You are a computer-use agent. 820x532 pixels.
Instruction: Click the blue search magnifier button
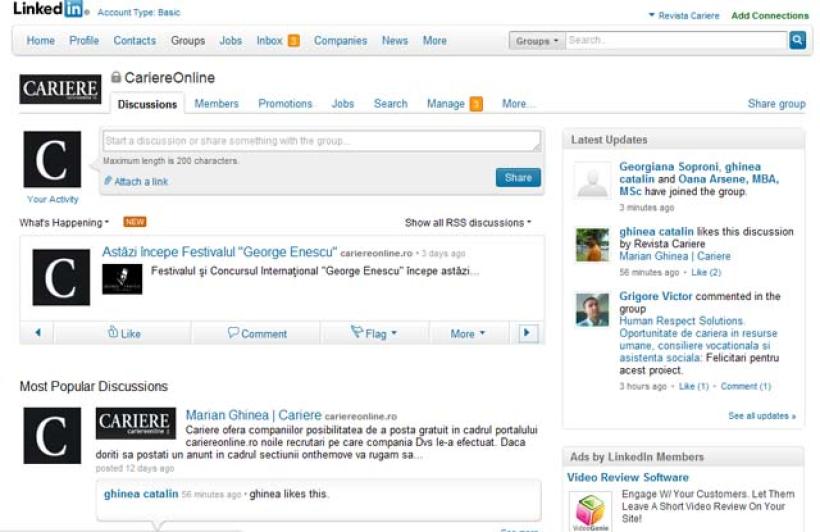point(797,41)
